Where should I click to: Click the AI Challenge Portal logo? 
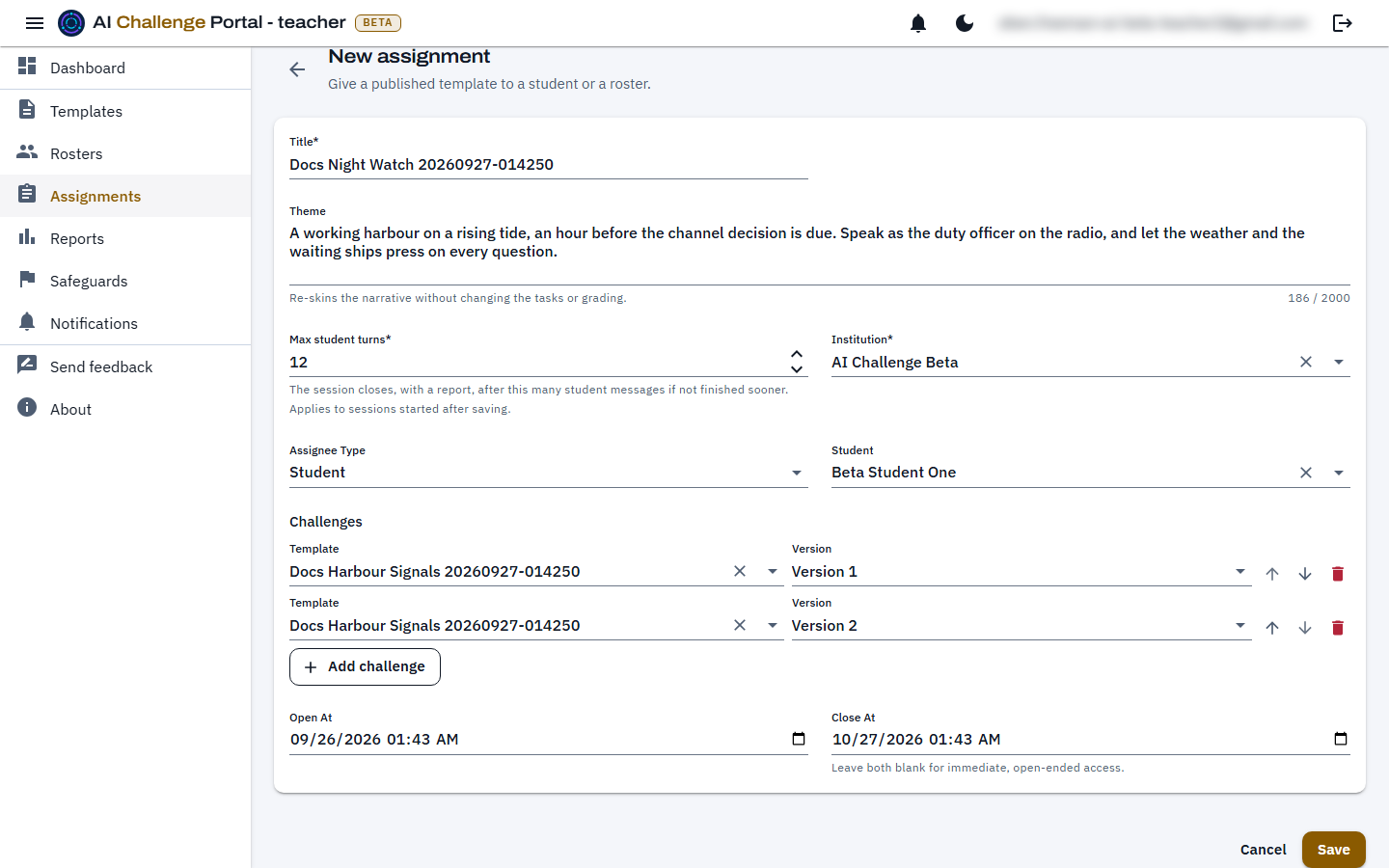point(71,23)
